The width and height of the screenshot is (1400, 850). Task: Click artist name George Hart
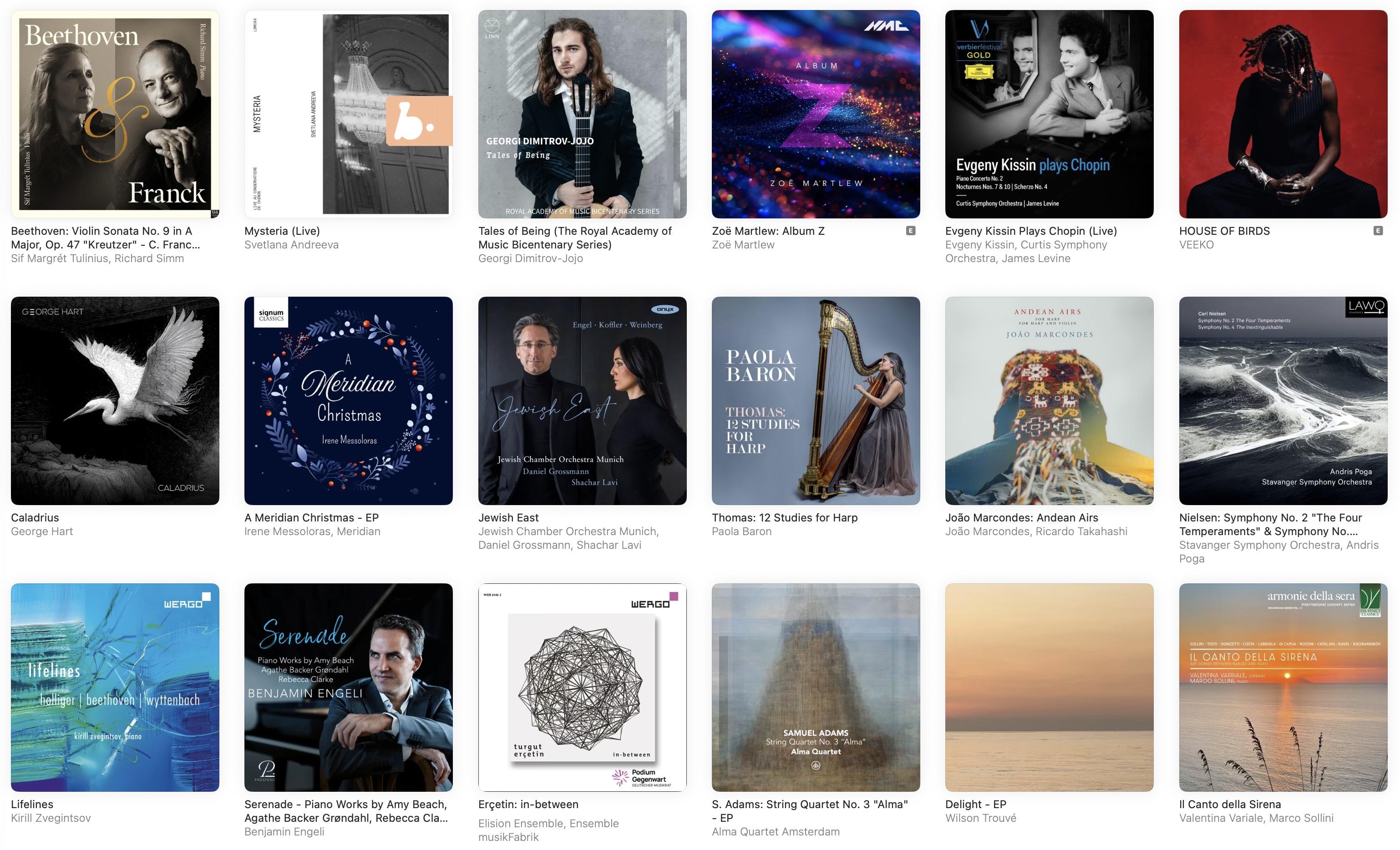[x=42, y=531]
